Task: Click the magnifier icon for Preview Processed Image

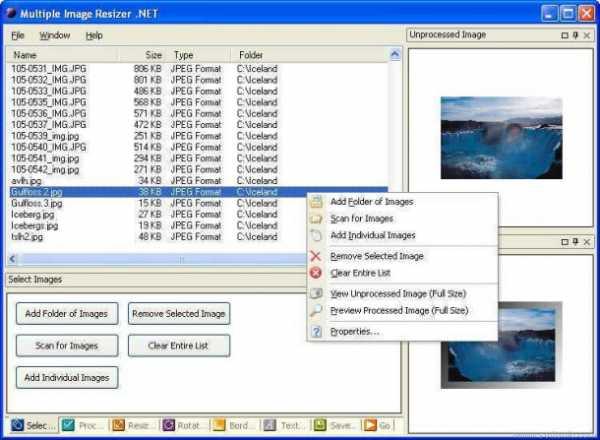Action: pyautogui.click(x=317, y=311)
